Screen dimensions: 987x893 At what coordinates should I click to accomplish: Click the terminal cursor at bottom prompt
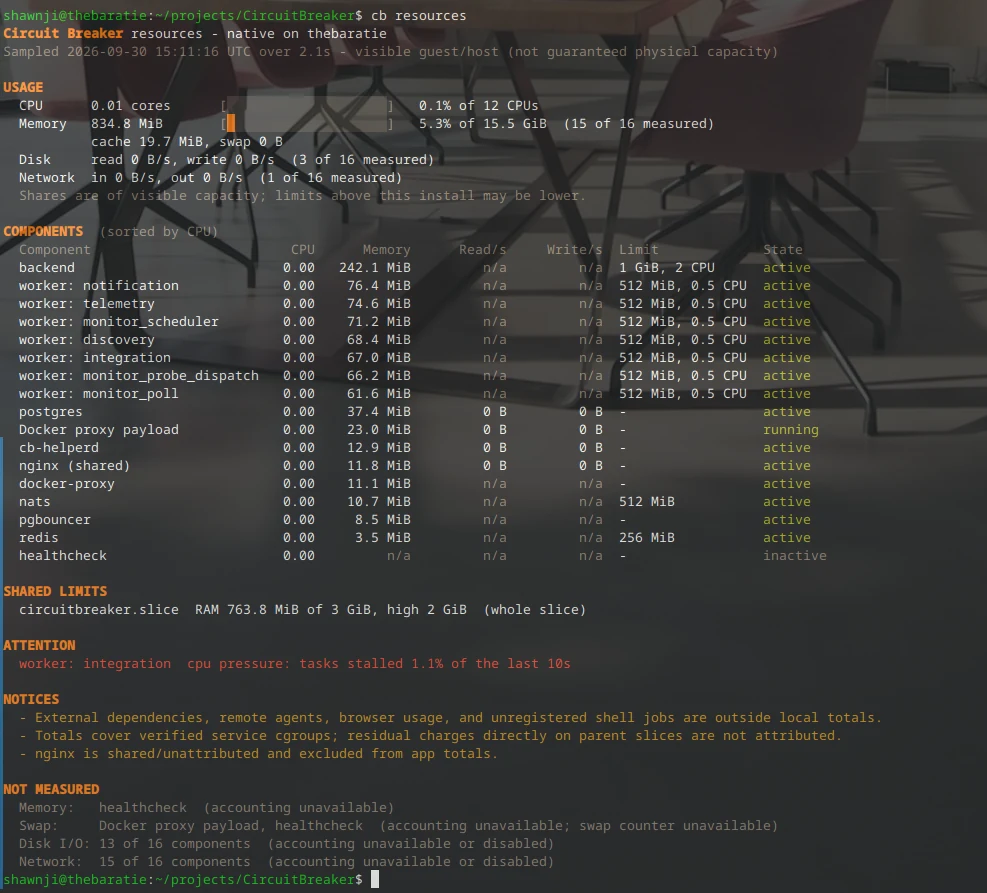pos(375,879)
